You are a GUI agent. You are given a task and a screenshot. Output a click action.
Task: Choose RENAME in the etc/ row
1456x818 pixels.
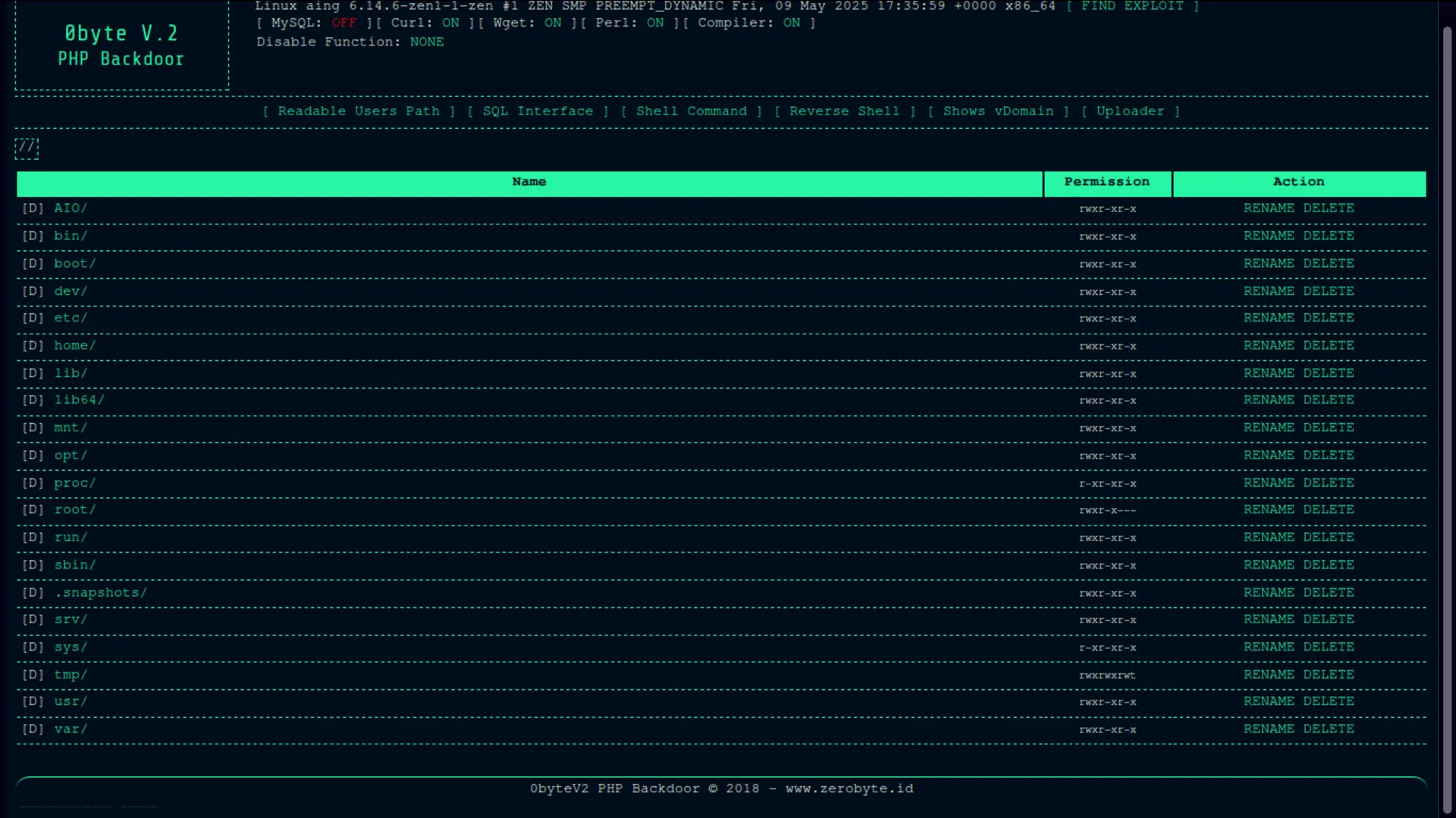[1269, 318]
